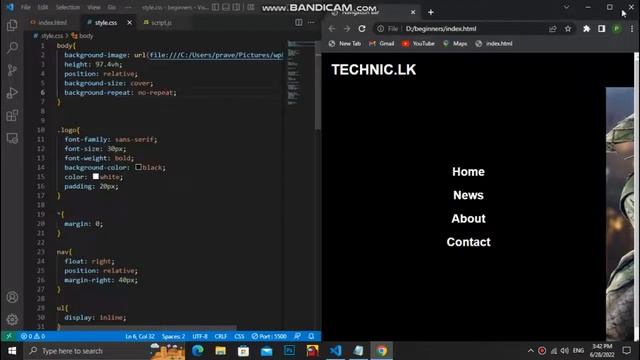Image resolution: width=640 pixels, height=360 pixels.
Task: Open the editor More Actions ellipsis
Action: pos(311,22)
